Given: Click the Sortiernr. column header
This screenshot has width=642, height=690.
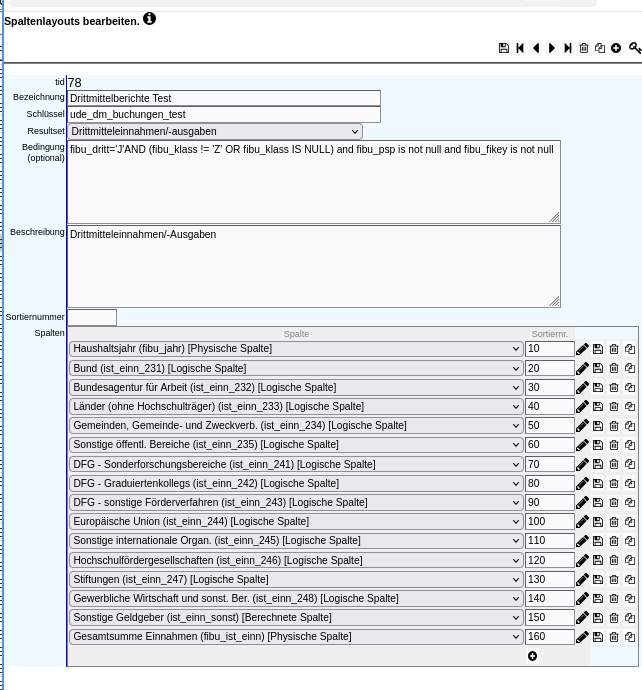Looking at the screenshot, I should (550, 334).
